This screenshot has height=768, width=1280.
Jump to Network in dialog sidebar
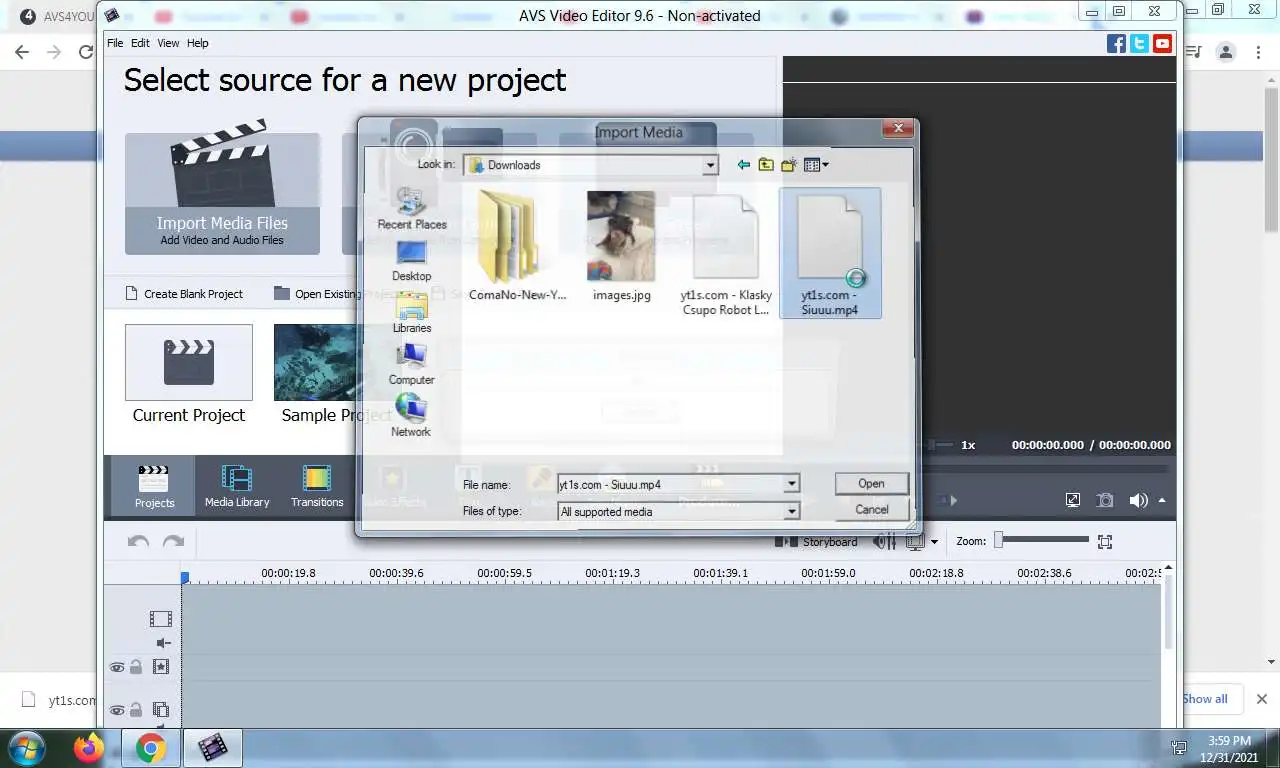[x=411, y=416]
